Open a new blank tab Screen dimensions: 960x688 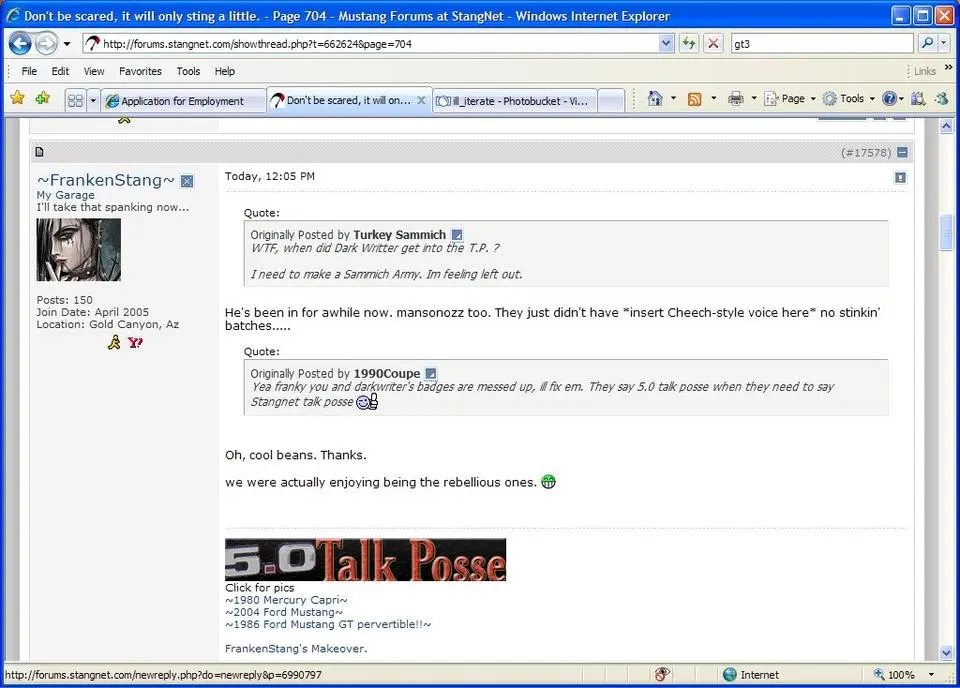point(610,101)
